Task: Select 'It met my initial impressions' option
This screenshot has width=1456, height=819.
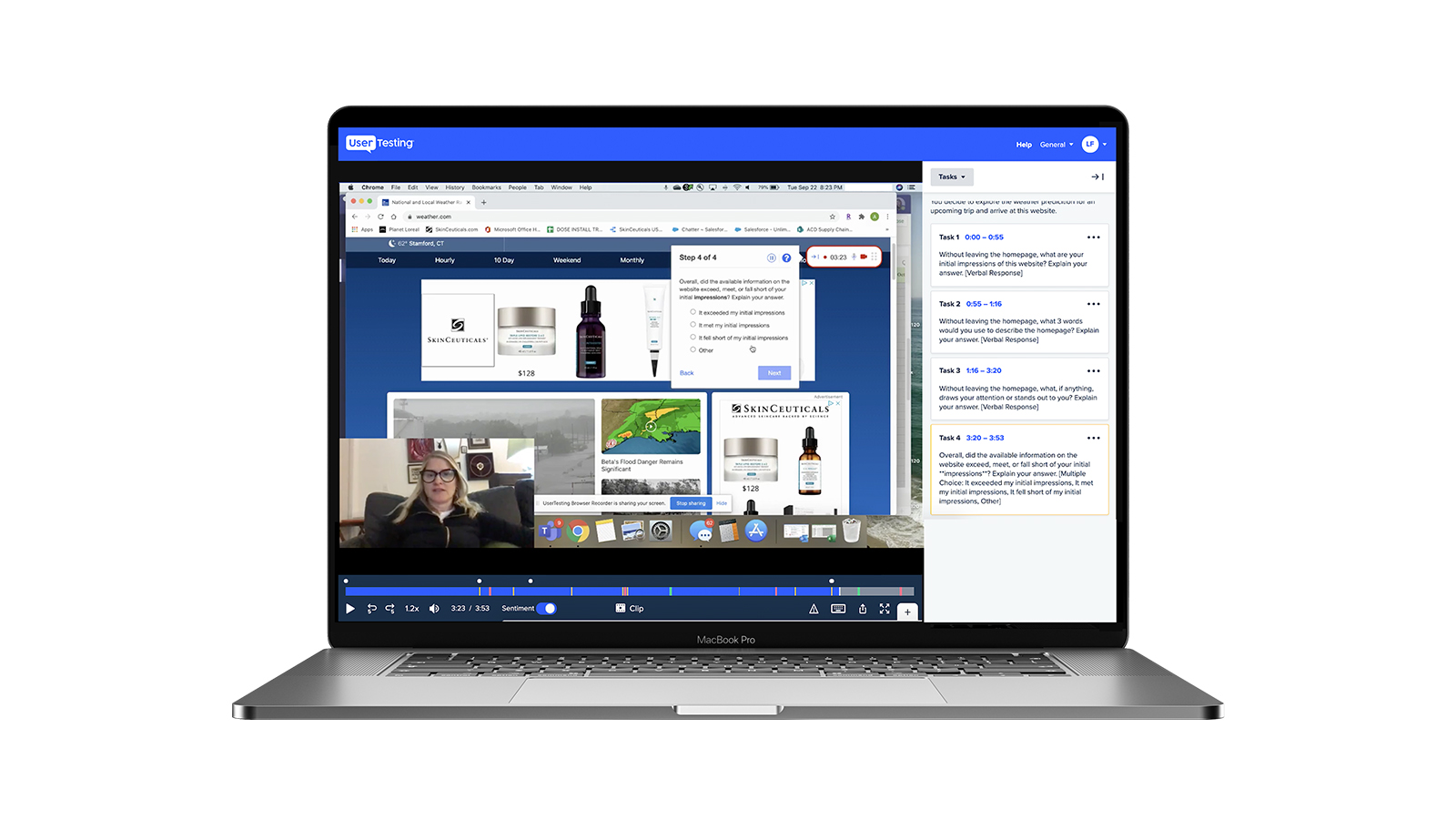Action: point(693,325)
